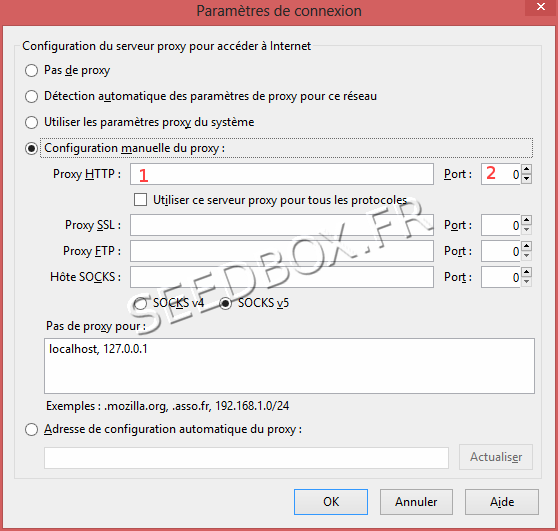
Task: Decrease the Proxy SSL port value
Action: coord(527,230)
